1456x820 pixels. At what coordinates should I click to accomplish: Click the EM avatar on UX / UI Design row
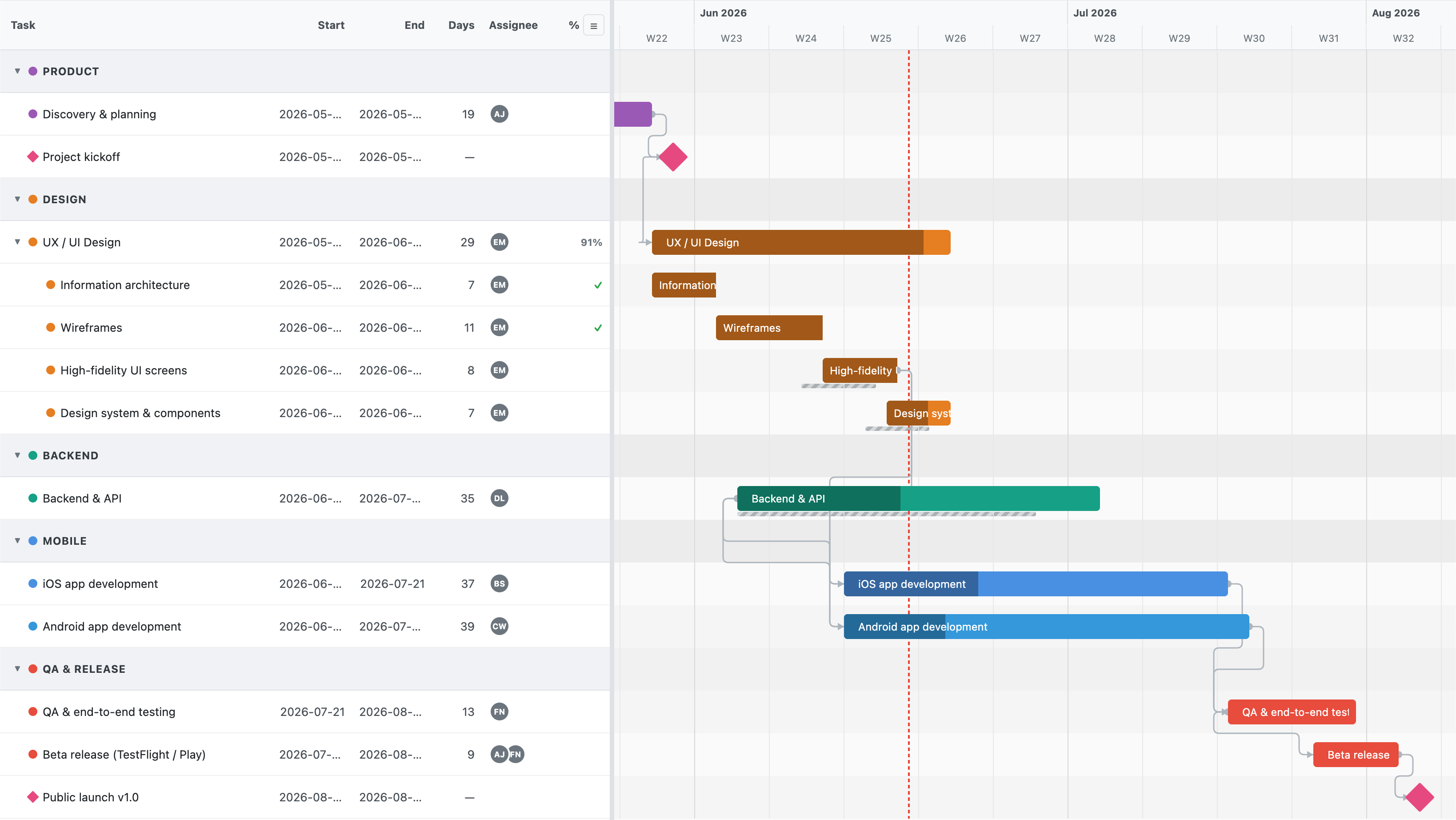(499, 242)
